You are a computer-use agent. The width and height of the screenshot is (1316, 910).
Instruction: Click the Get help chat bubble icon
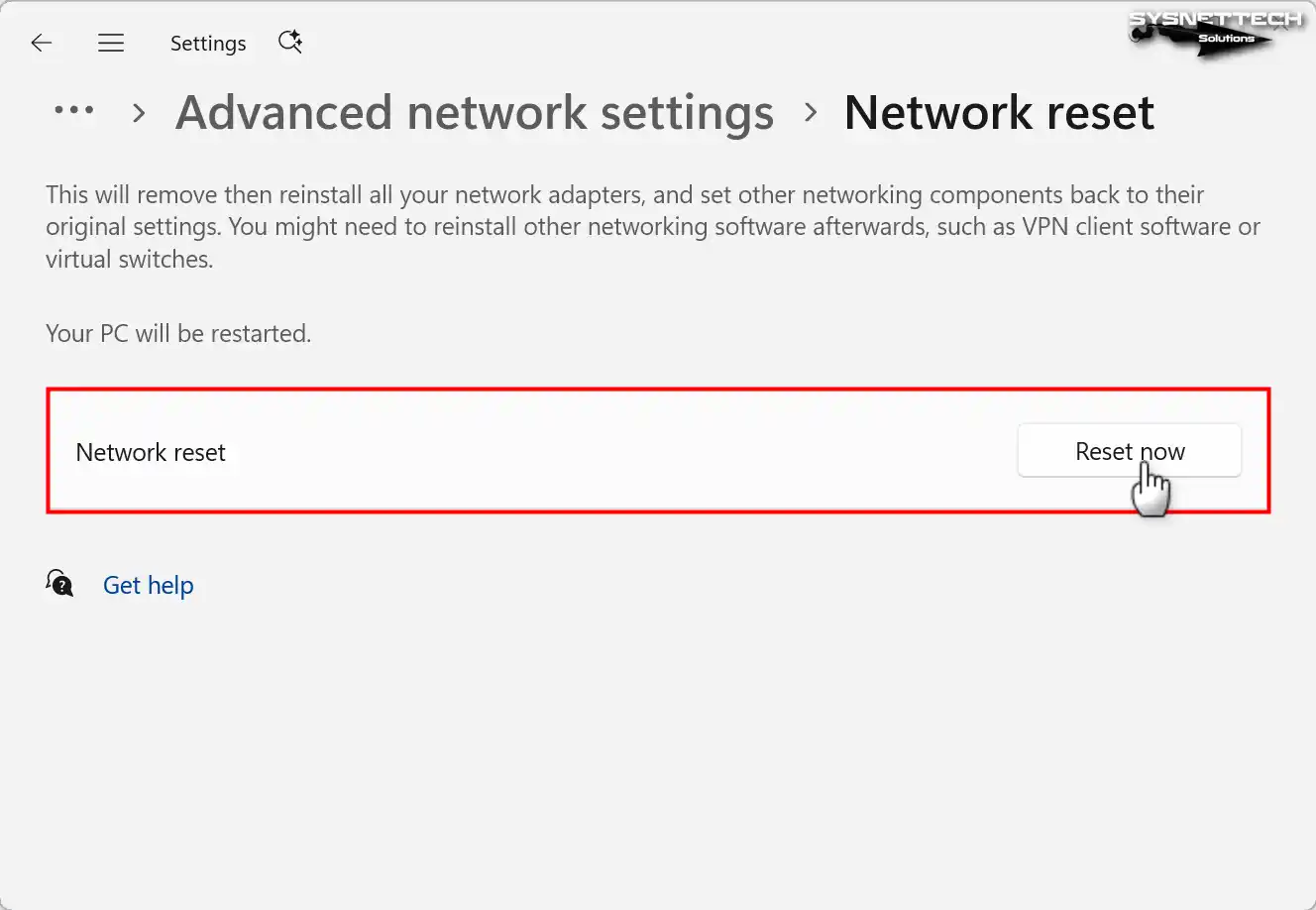[59, 583]
